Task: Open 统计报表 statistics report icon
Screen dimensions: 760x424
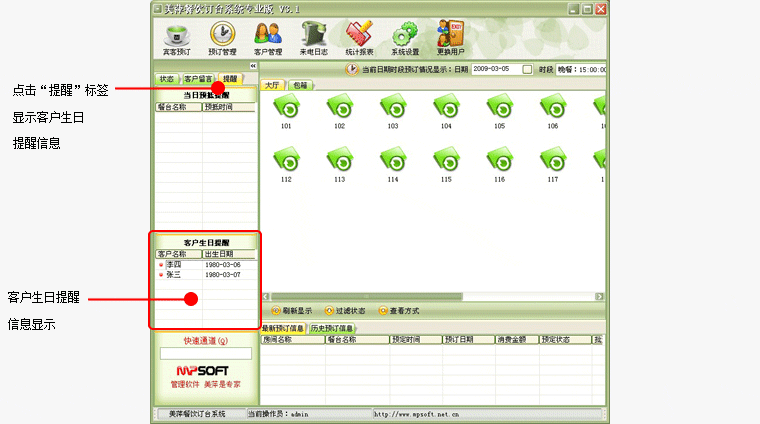Action: tap(359, 35)
